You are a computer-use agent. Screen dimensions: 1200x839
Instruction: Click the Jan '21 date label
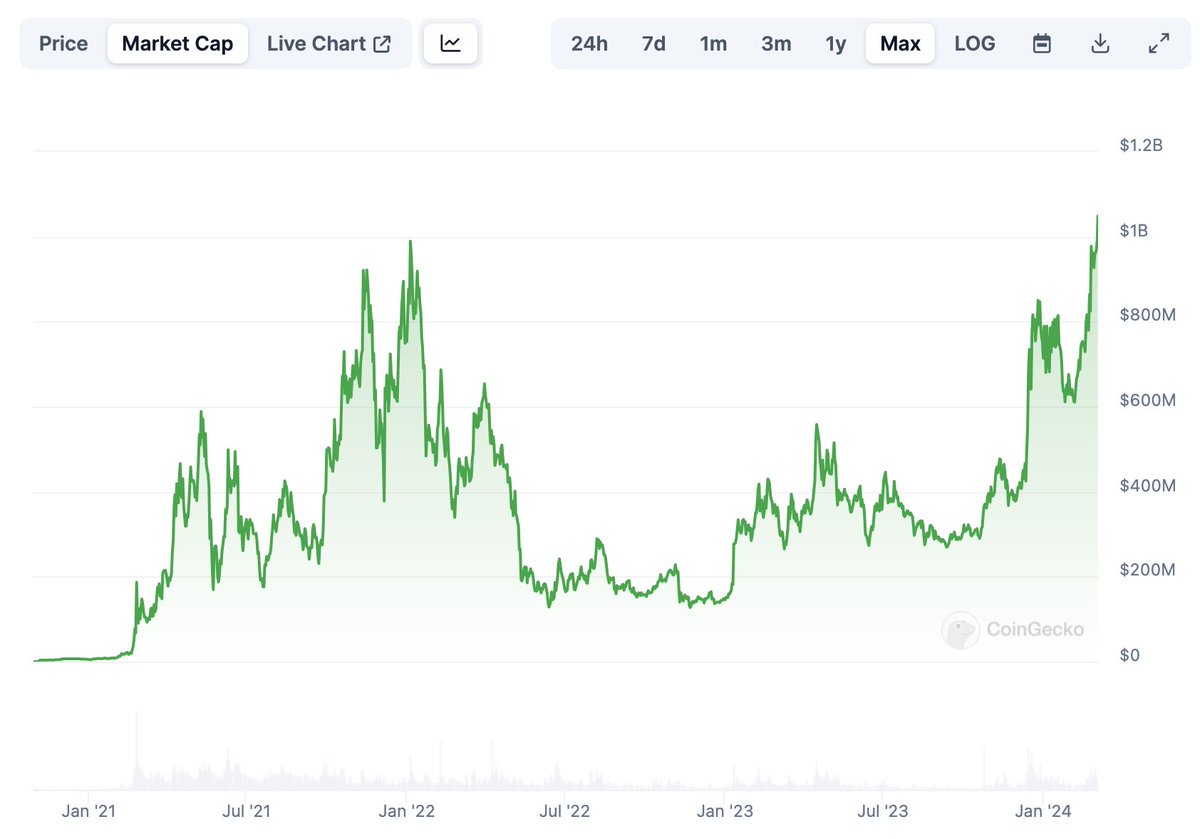tap(90, 811)
